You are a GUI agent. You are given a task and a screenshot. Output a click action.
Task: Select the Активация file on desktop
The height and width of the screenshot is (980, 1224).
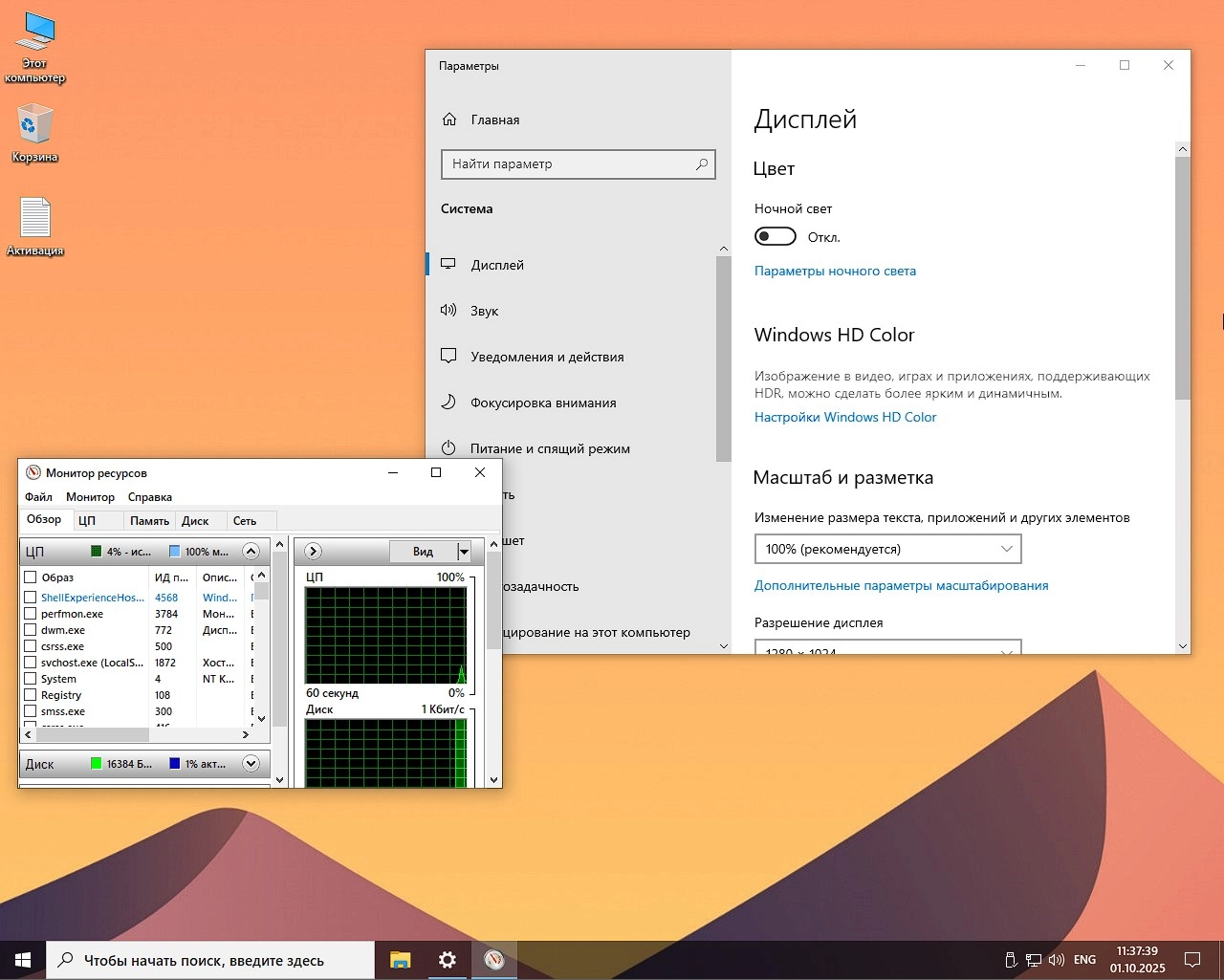pyautogui.click(x=35, y=227)
